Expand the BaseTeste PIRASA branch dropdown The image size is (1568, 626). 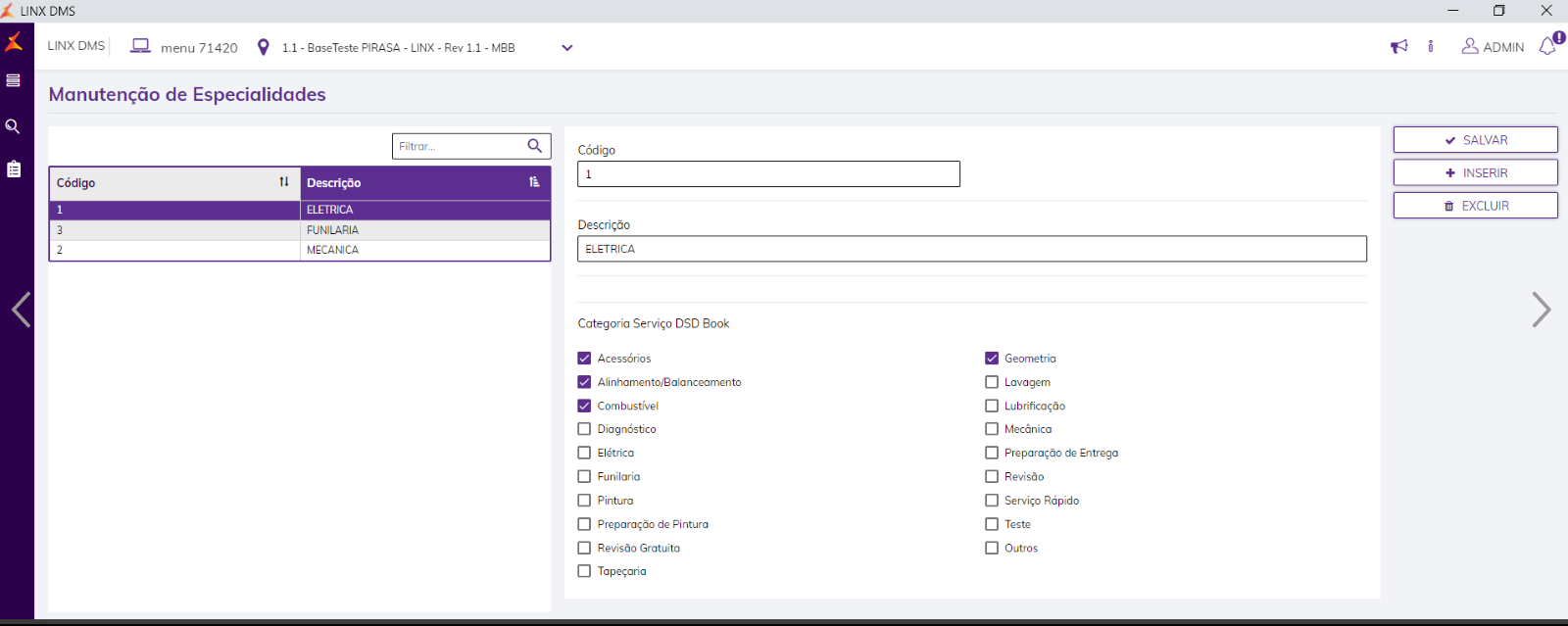click(566, 48)
